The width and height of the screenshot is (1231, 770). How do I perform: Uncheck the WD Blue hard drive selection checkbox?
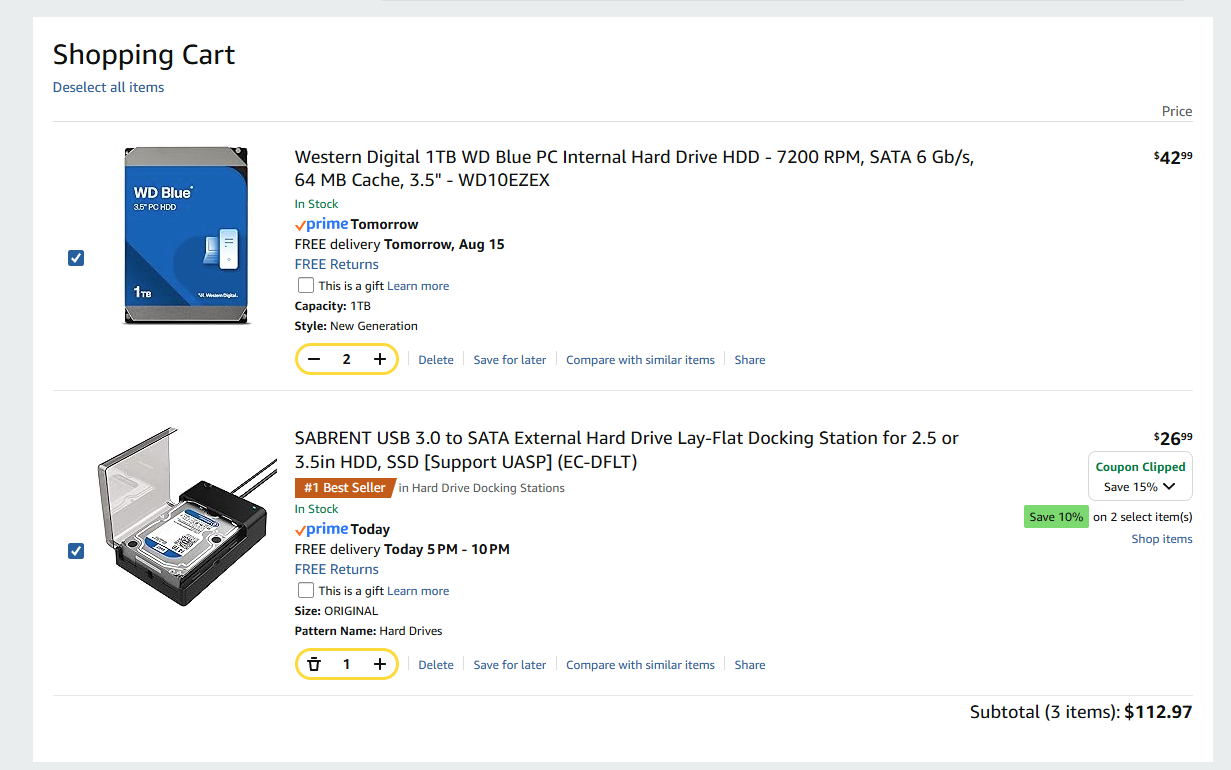76,258
